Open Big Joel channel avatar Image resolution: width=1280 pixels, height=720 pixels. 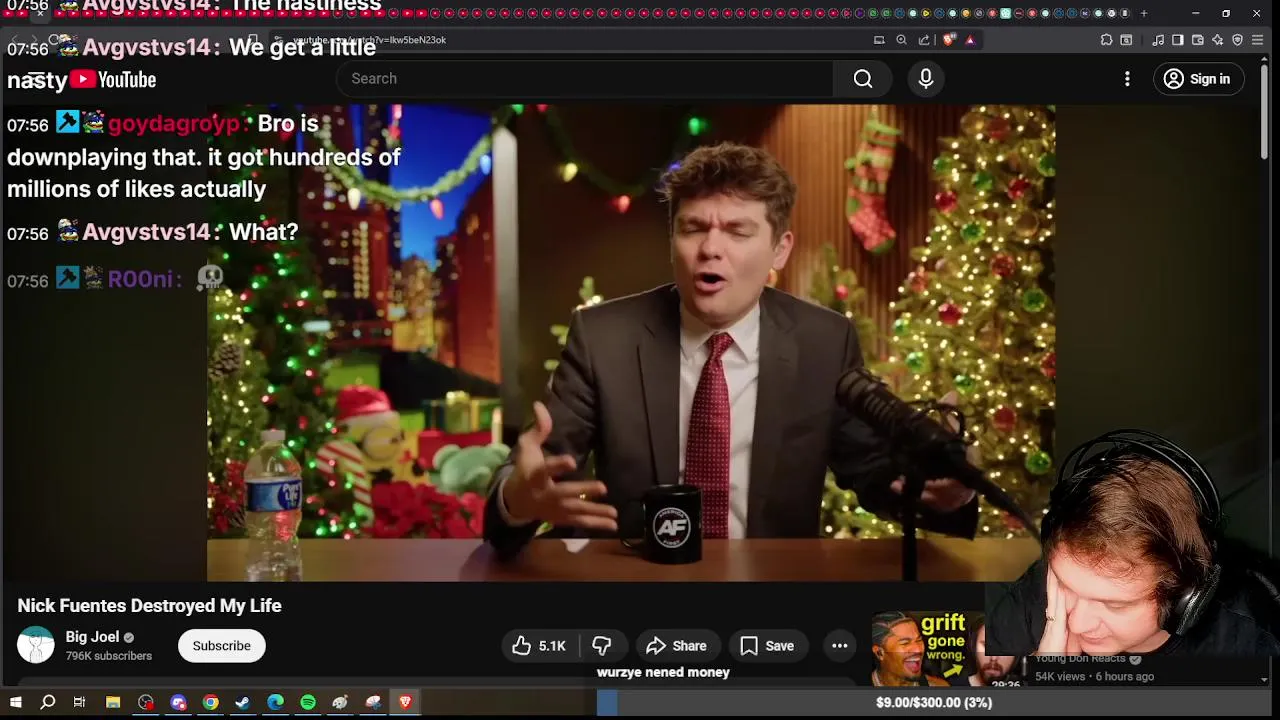tap(36, 645)
